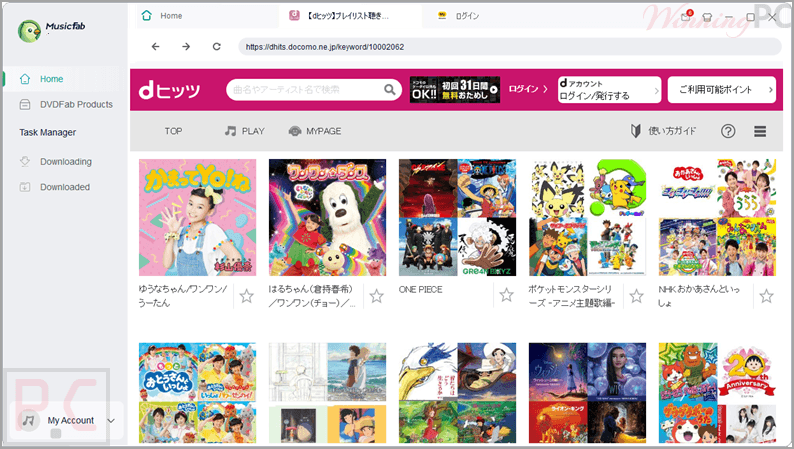
Task: Click the Musicfab parrot logo
Action: pyautogui.click(x=29, y=31)
